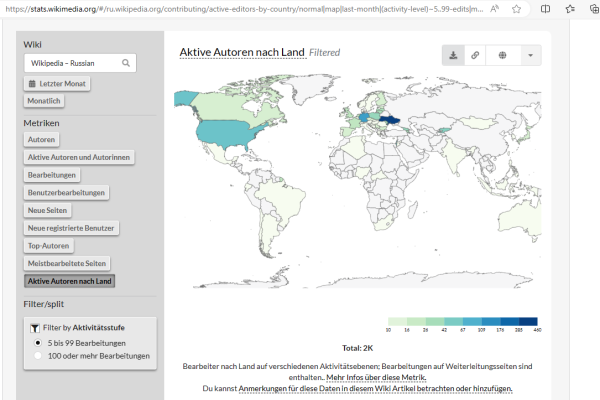Click the permalink chain icon
The height and width of the screenshot is (400, 600).
click(475, 56)
